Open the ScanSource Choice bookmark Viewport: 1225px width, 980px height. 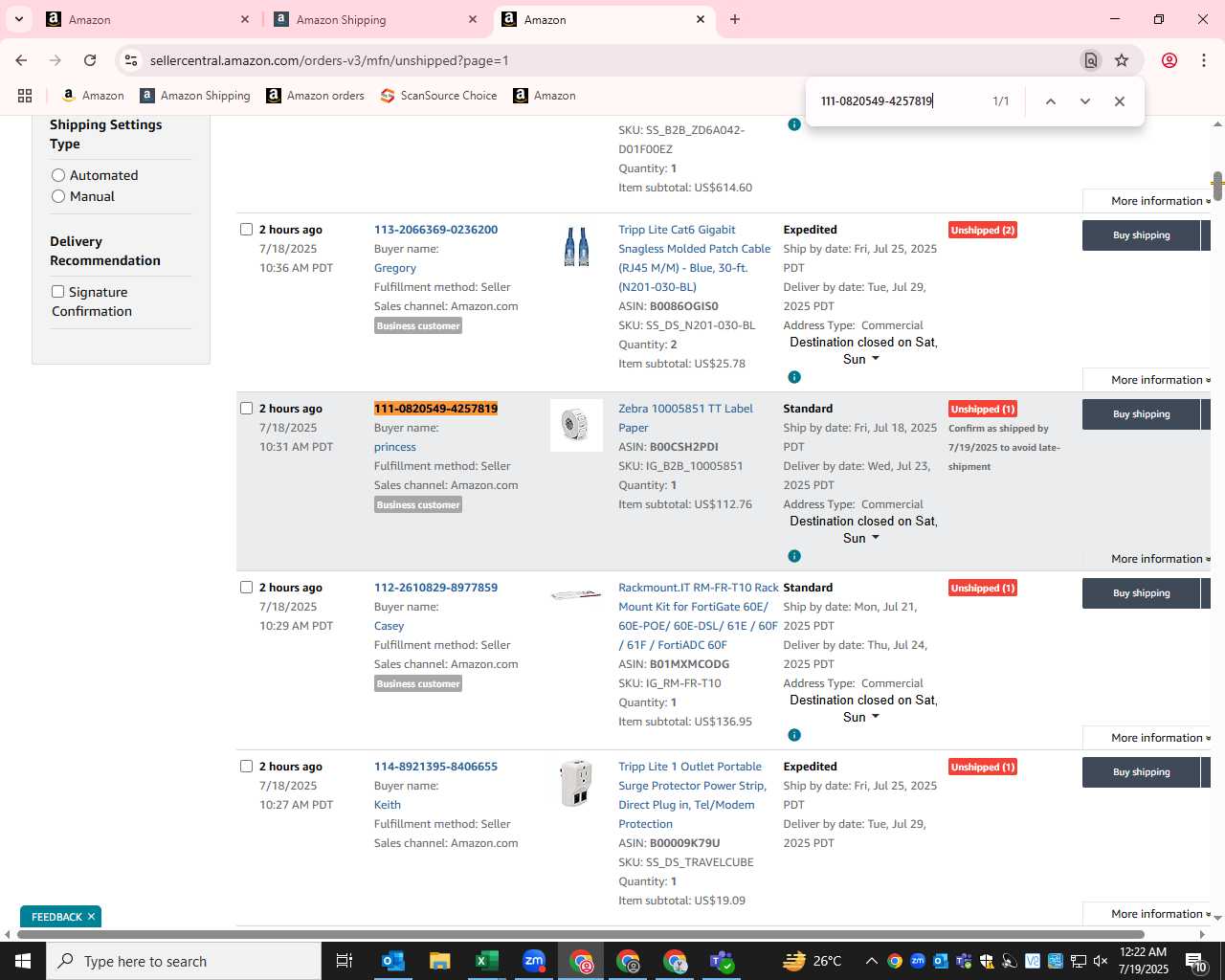pyautogui.click(x=439, y=96)
